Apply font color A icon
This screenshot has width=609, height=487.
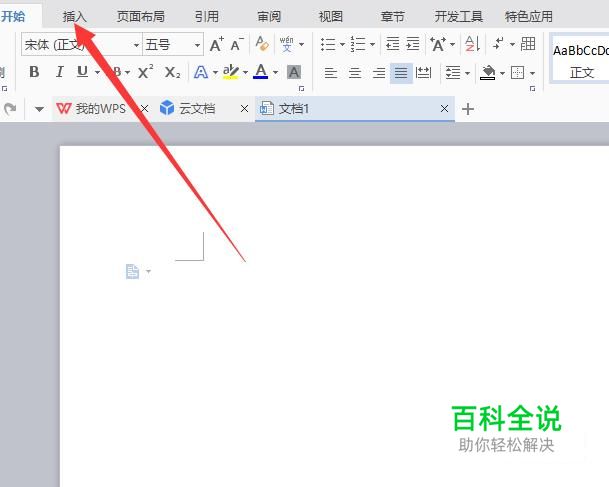coord(261,71)
